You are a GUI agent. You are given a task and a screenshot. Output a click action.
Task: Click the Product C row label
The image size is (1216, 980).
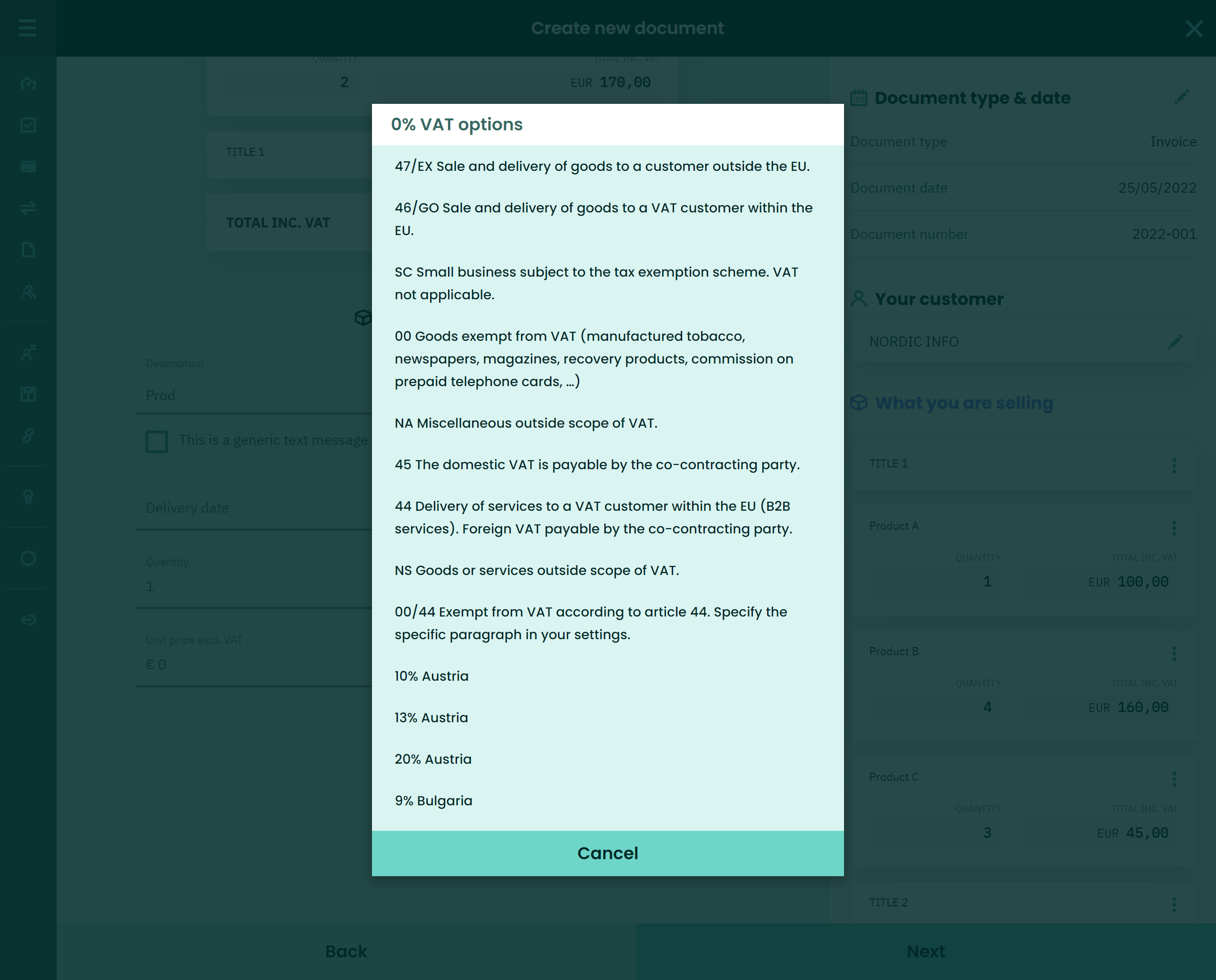point(894,777)
